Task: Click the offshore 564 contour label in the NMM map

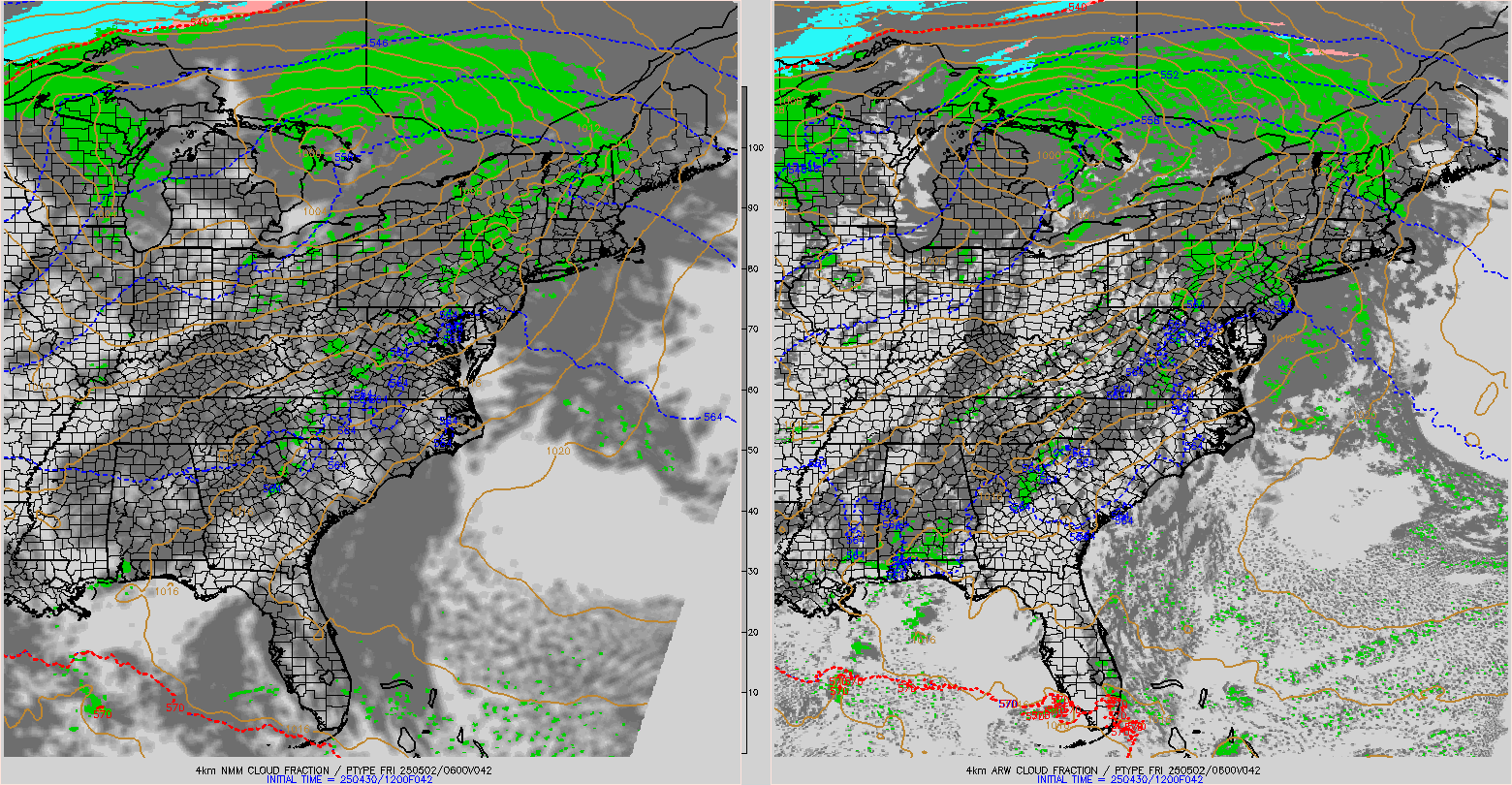Action: click(713, 417)
